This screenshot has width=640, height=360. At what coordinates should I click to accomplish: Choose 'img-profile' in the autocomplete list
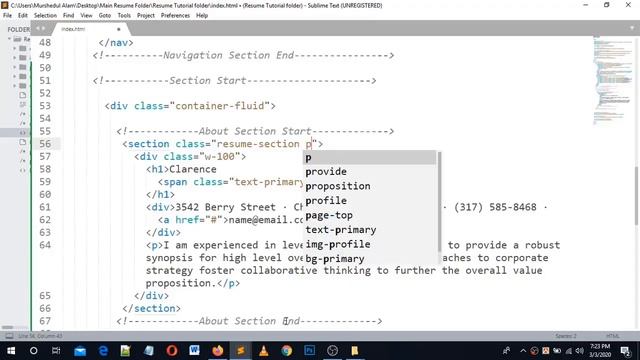coord(369,244)
